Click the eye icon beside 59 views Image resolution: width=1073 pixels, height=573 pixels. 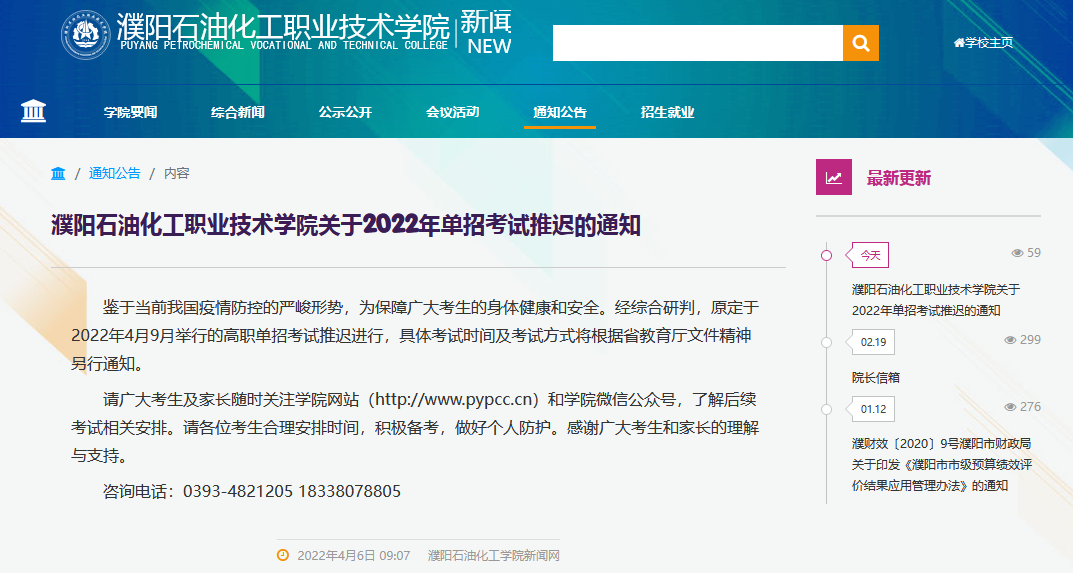pyautogui.click(x=1017, y=253)
